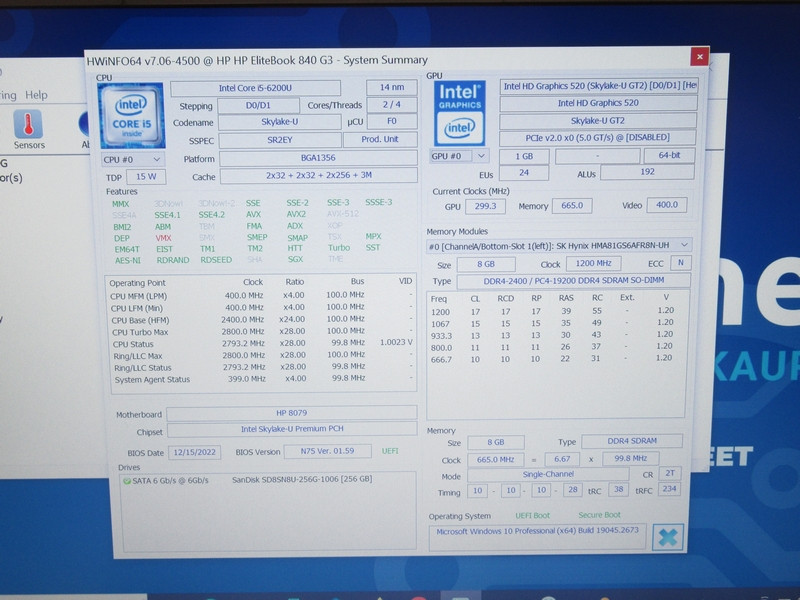Click the GPU memory 1 GB field
Screen dimensions: 800x600
[524, 156]
